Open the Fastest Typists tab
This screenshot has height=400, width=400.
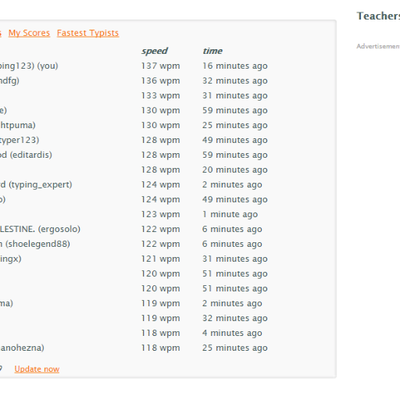pyautogui.click(x=88, y=33)
